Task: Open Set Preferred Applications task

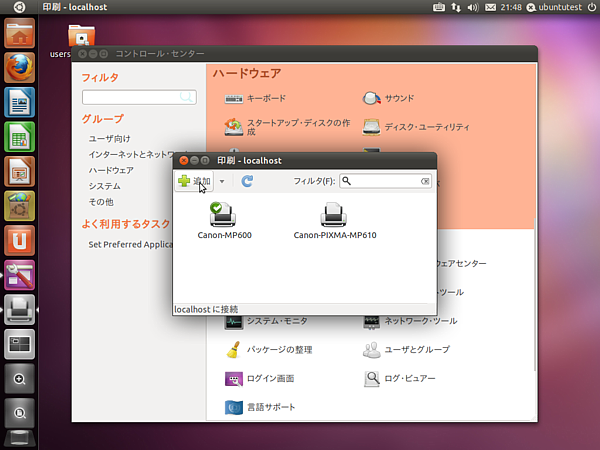Action: (x=130, y=245)
